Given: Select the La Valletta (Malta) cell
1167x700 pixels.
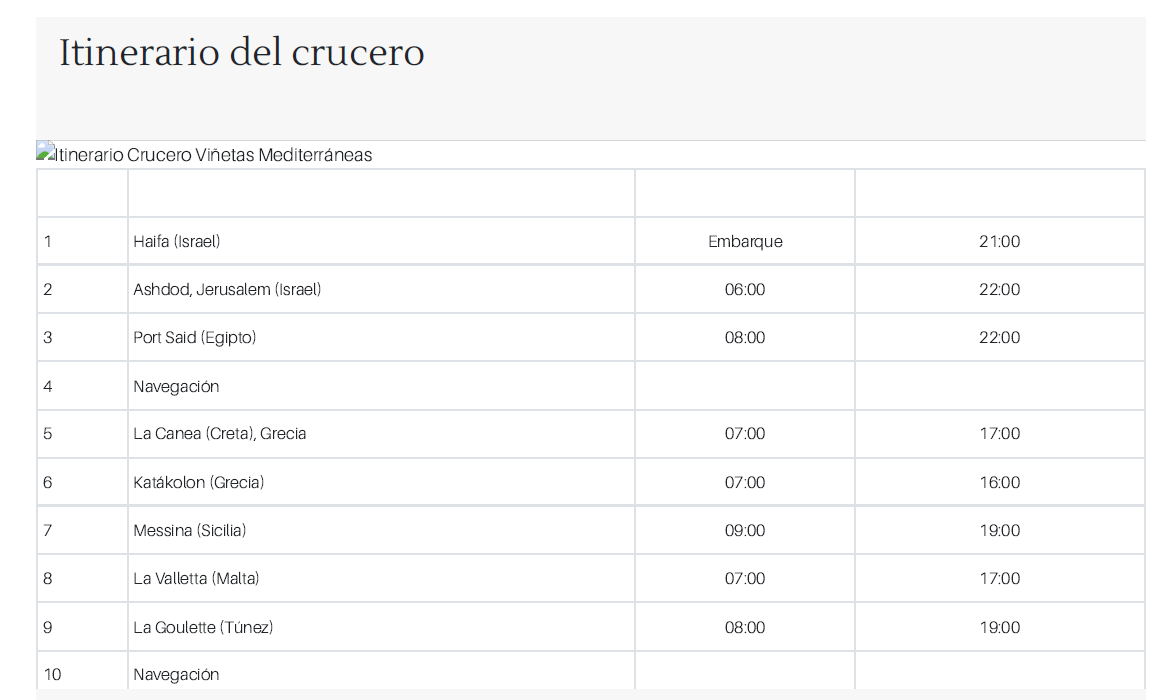Looking at the screenshot, I should (x=196, y=578).
